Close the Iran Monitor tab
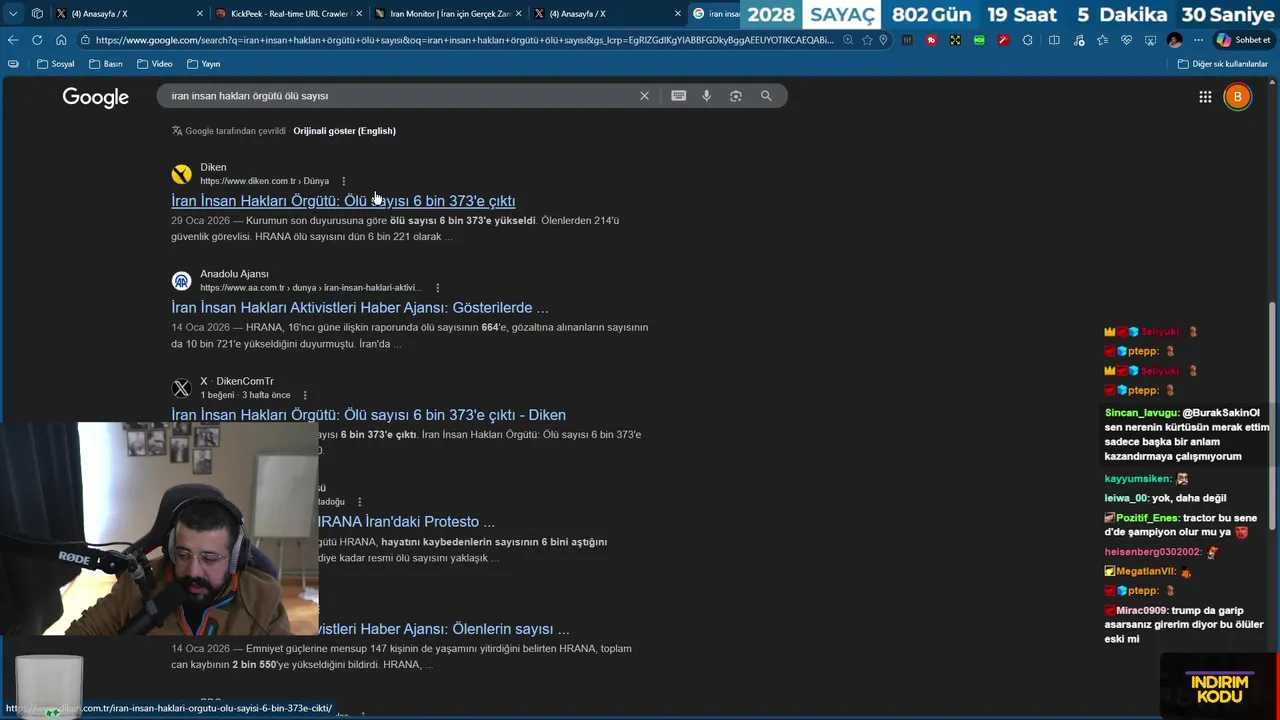 pyautogui.click(x=518, y=14)
